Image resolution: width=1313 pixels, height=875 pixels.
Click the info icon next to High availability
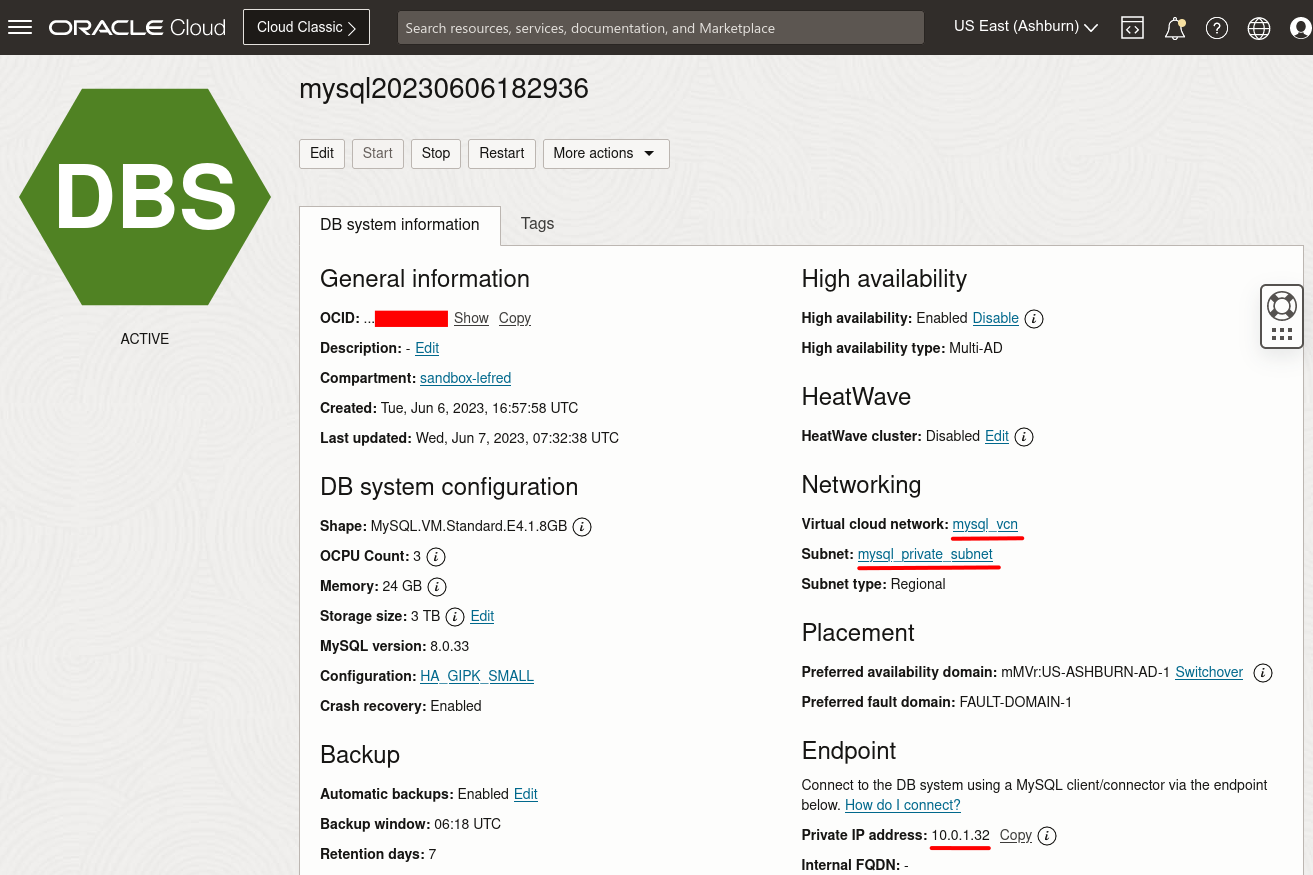1033,318
